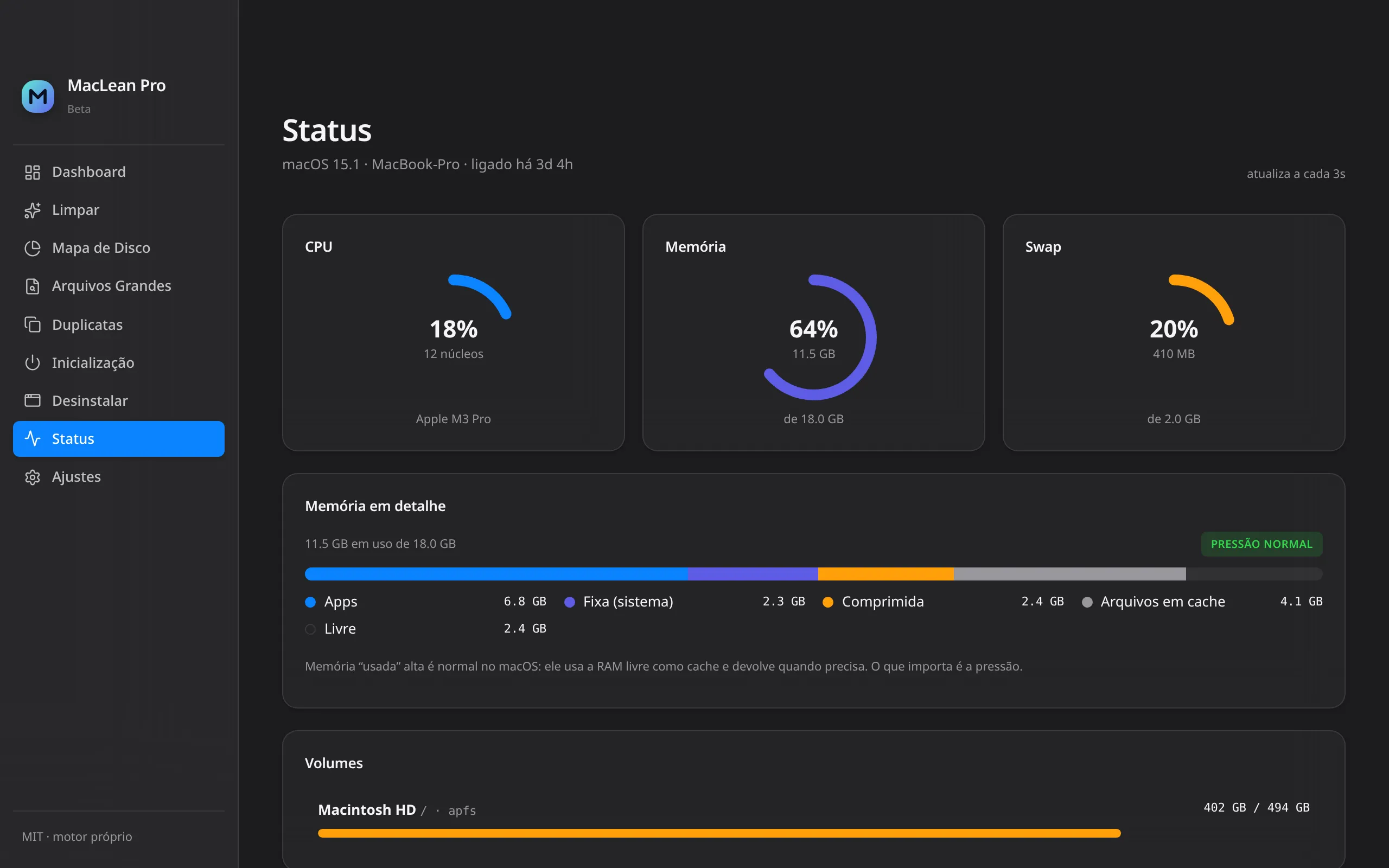
Task: Click the Arquivos Grandes file-search icon
Action: [33, 286]
